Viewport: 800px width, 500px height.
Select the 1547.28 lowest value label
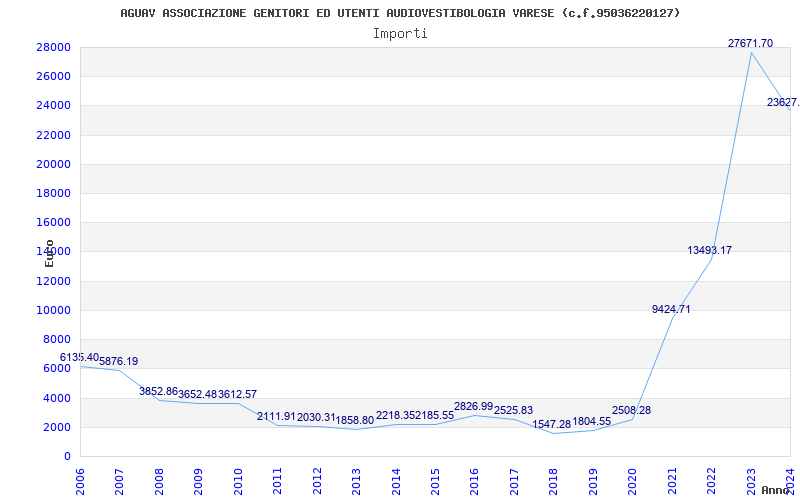pos(552,424)
